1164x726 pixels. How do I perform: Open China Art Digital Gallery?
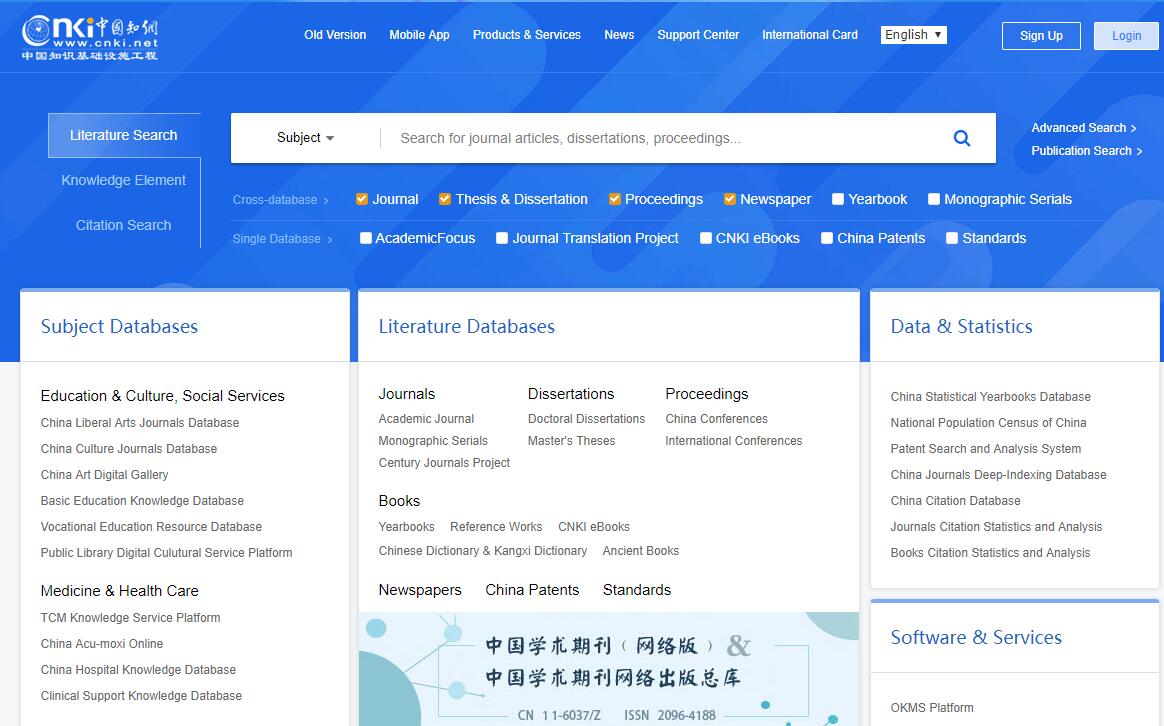105,474
